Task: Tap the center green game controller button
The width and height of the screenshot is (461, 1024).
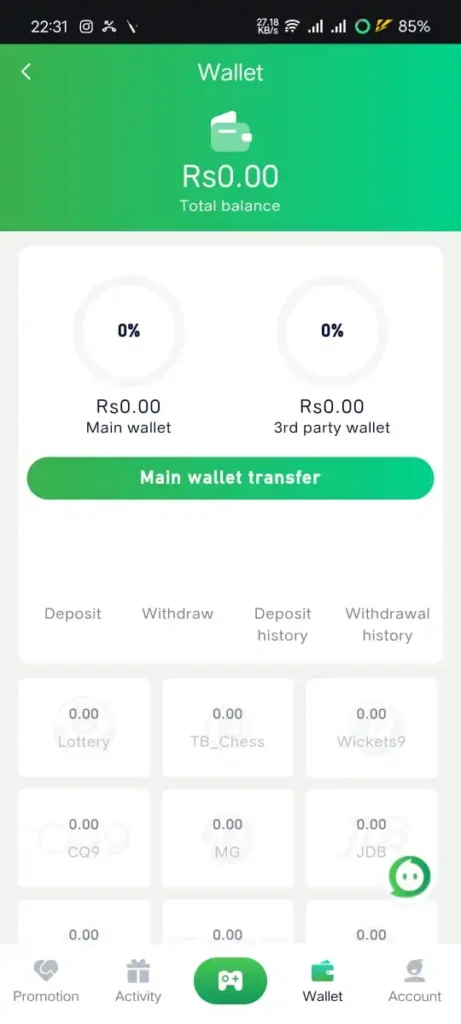Action: [x=230, y=980]
